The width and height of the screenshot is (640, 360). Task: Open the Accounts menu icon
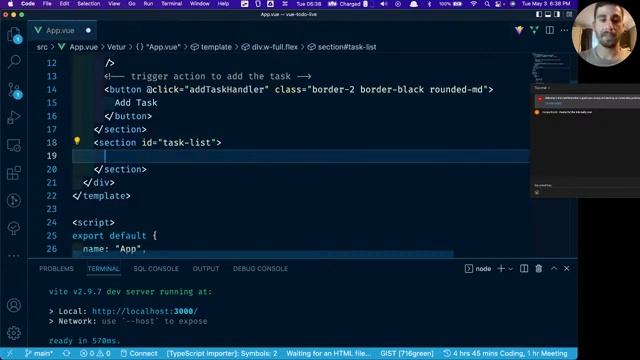point(14,305)
